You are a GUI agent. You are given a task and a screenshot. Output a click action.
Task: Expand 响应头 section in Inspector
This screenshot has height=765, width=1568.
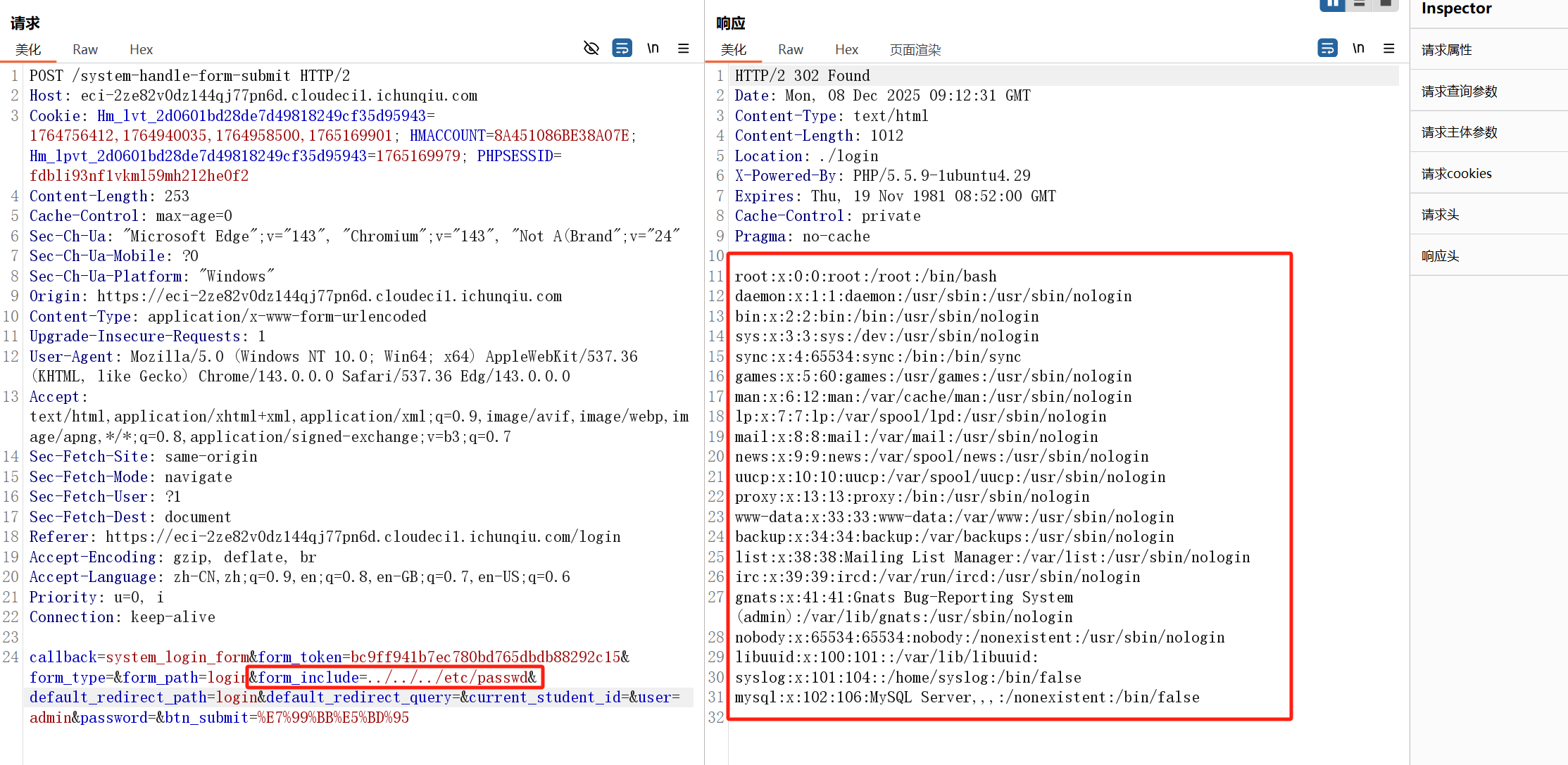[1440, 255]
